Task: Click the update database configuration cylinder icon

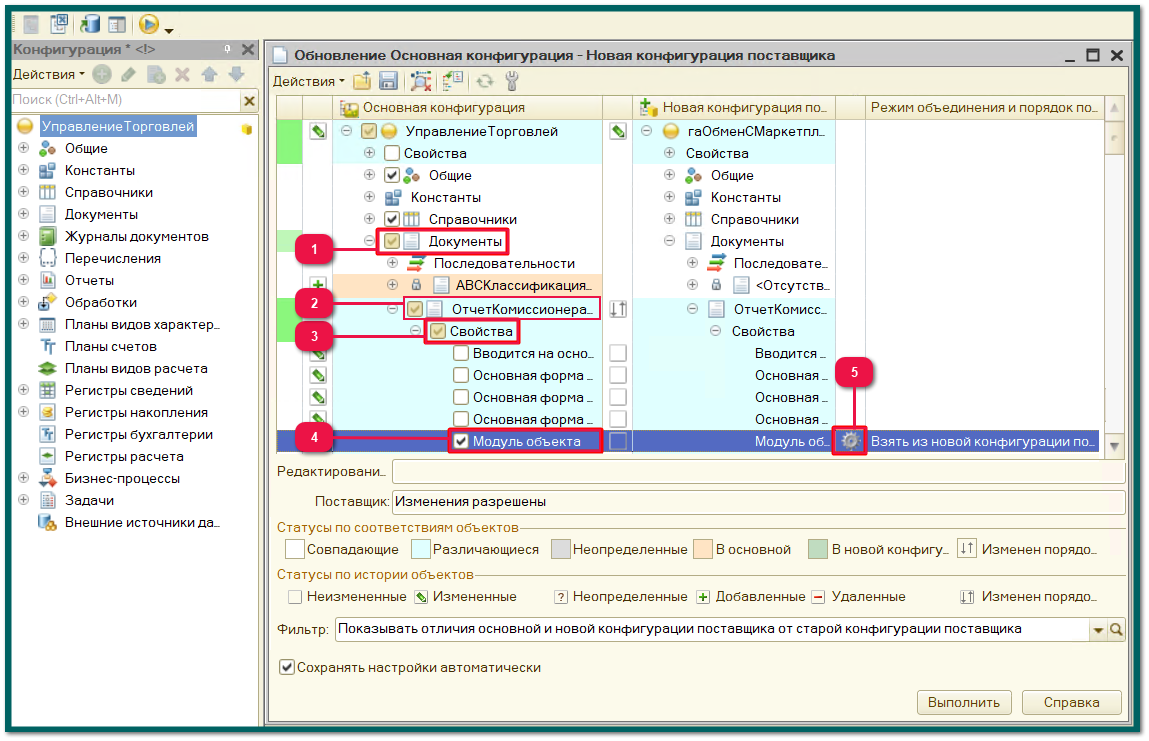Action: coord(89,23)
